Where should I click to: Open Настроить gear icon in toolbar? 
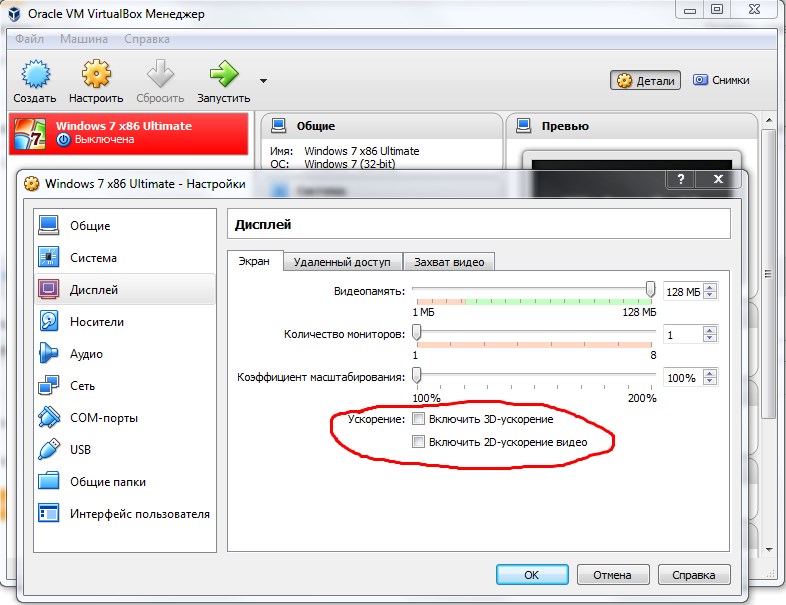(96, 74)
